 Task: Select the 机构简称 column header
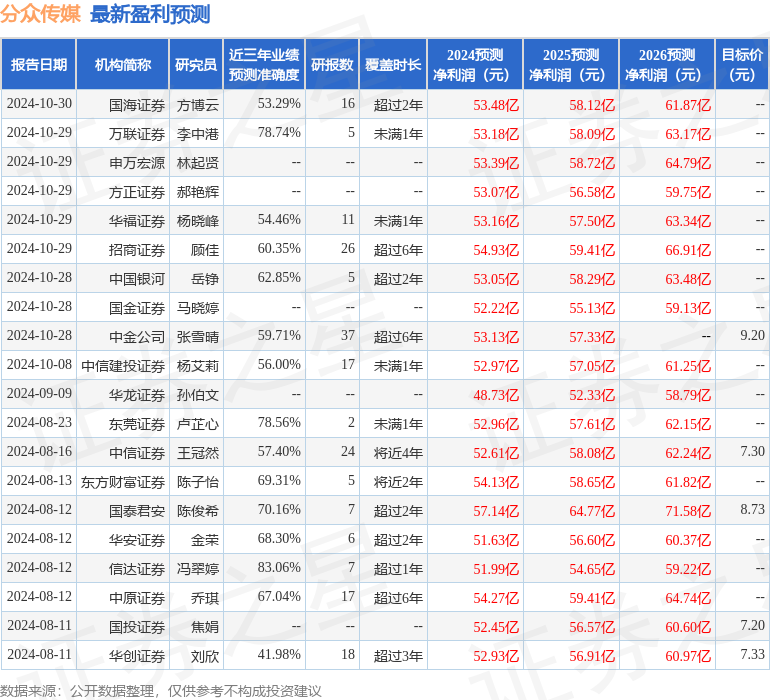123,65
